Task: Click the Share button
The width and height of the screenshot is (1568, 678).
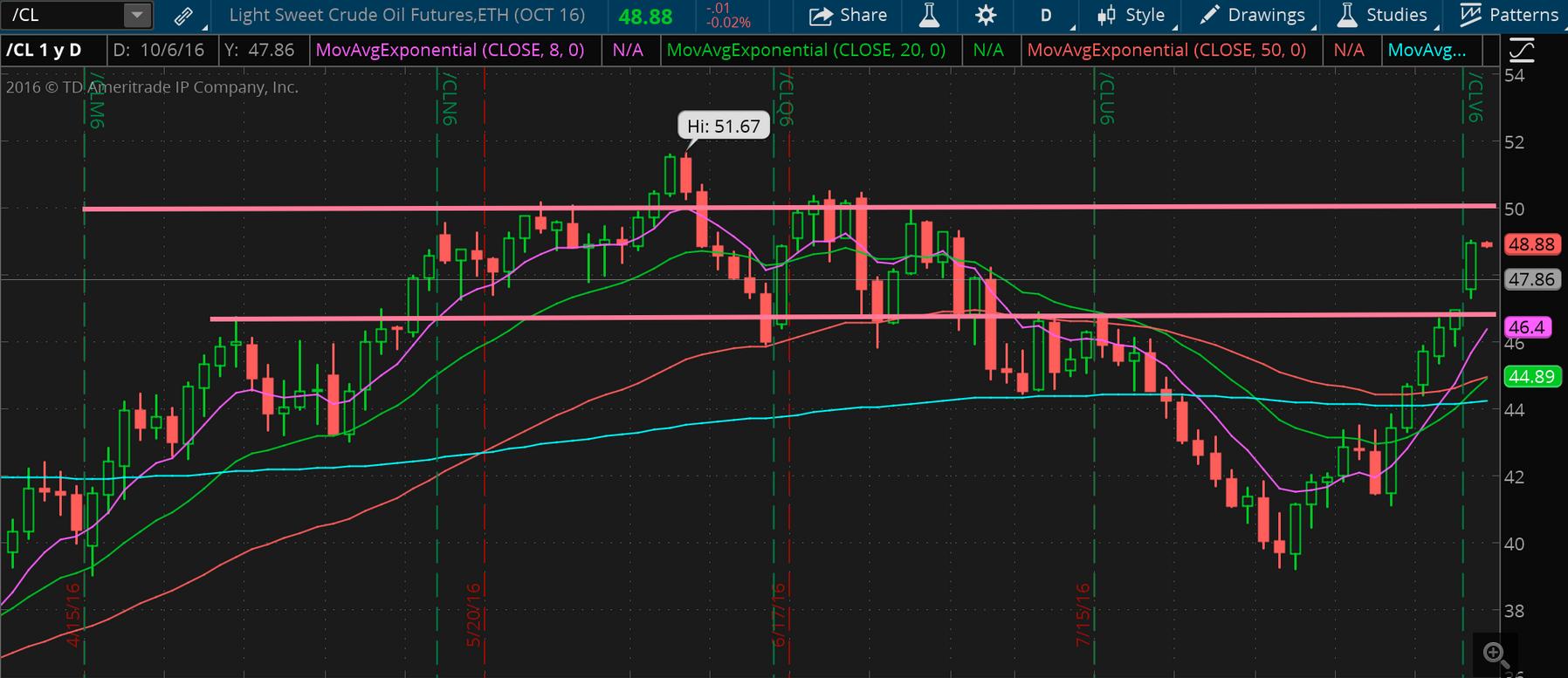Action: 848,15
